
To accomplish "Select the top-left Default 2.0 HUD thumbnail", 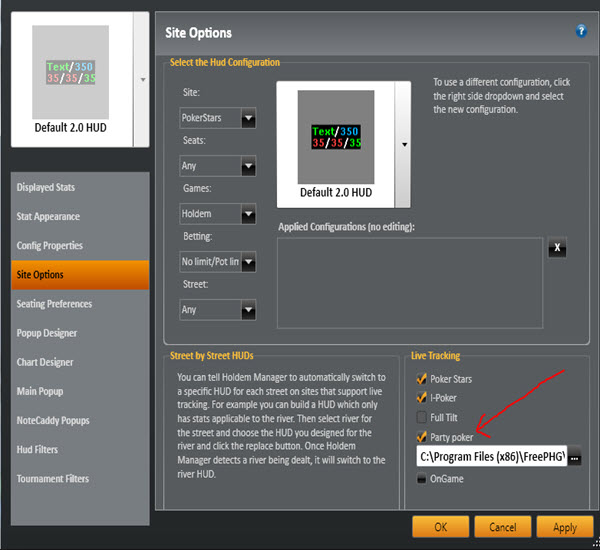I will pos(70,80).
